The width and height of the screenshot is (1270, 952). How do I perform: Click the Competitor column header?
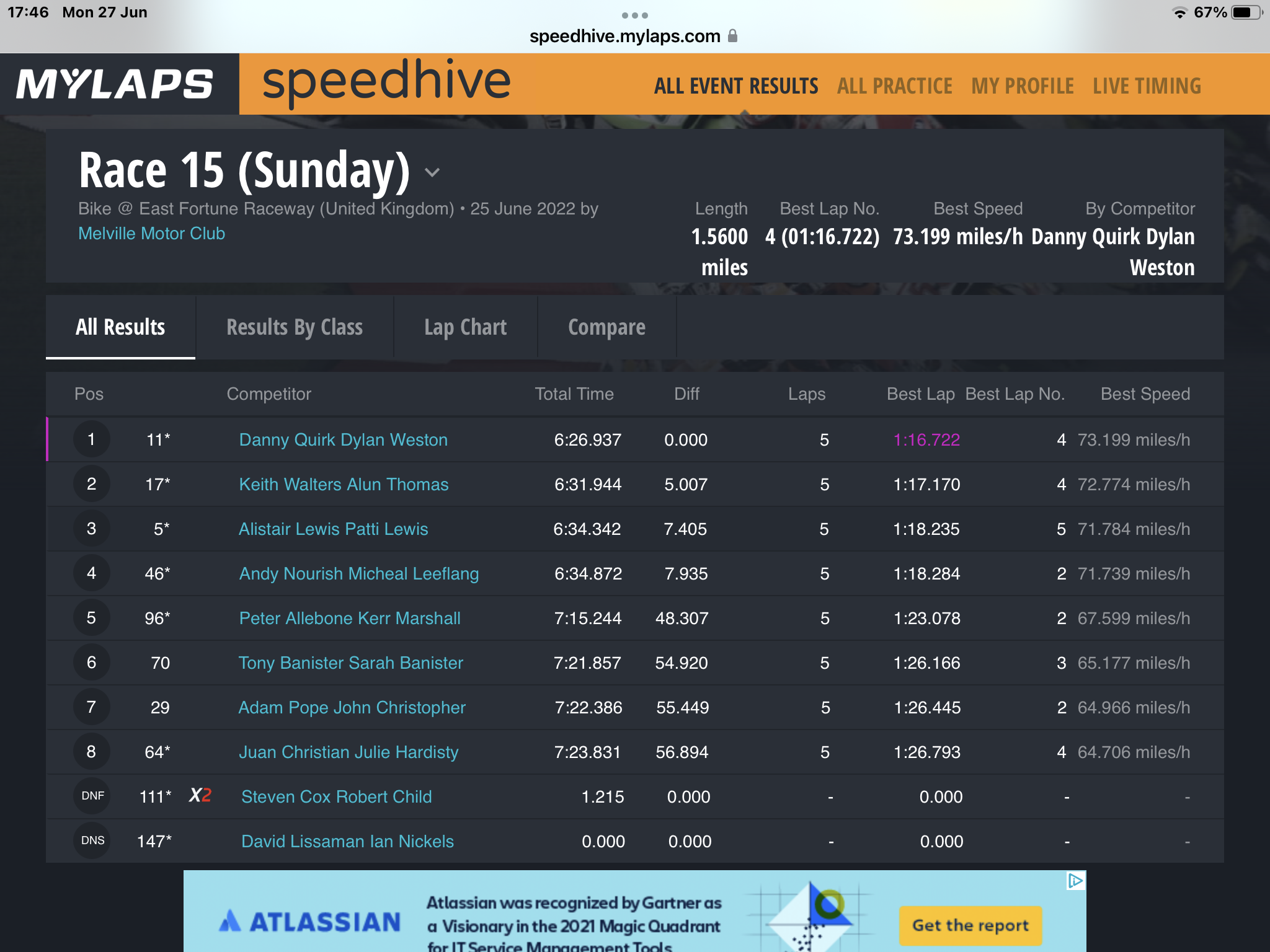click(x=269, y=394)
